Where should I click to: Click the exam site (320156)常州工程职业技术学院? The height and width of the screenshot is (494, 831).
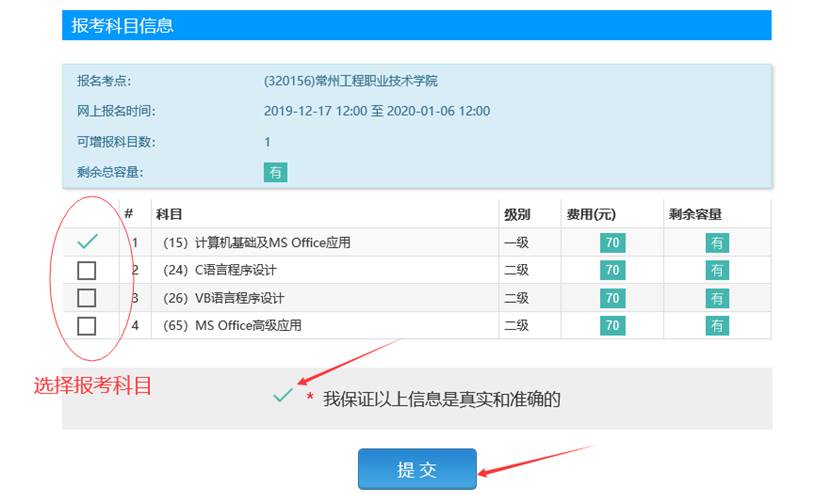coord(350,81)
